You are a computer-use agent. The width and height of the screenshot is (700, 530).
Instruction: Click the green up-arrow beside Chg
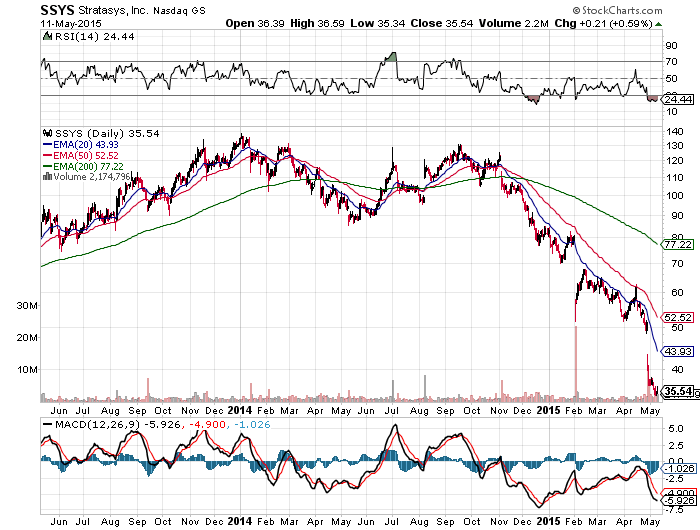click(658, 24)
